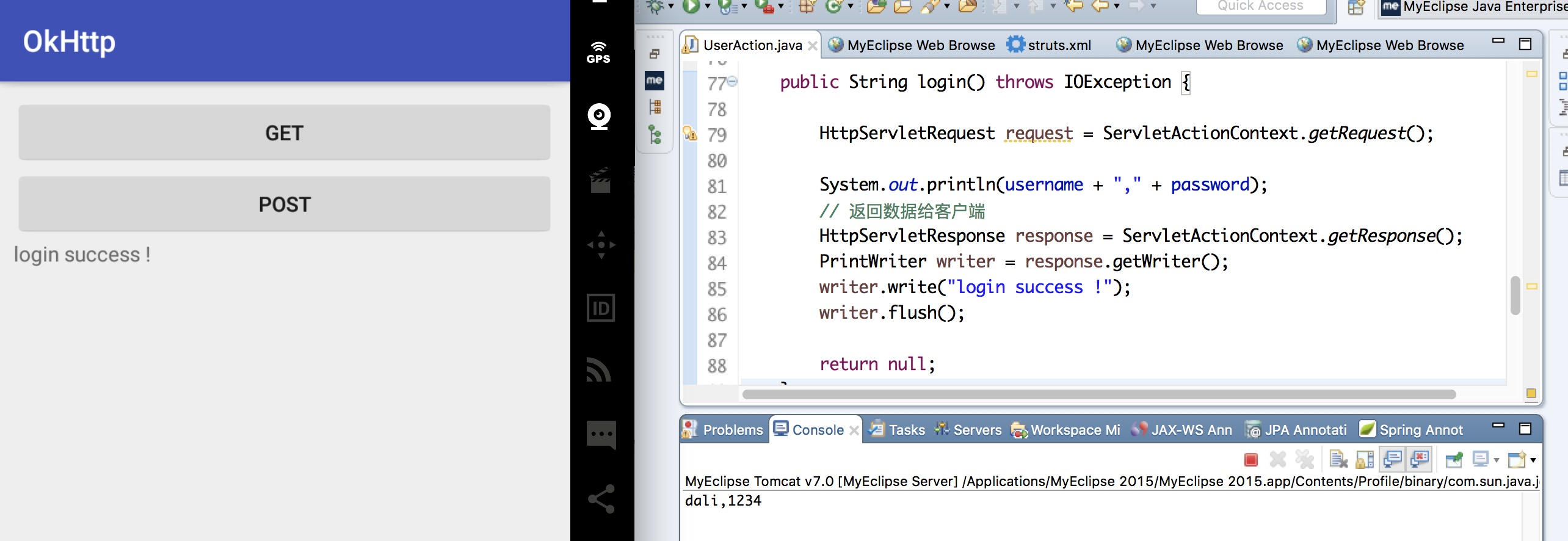Open the Open Console dropdown arrow
Screen dimensions: 1568x541
pos(1533,460)
